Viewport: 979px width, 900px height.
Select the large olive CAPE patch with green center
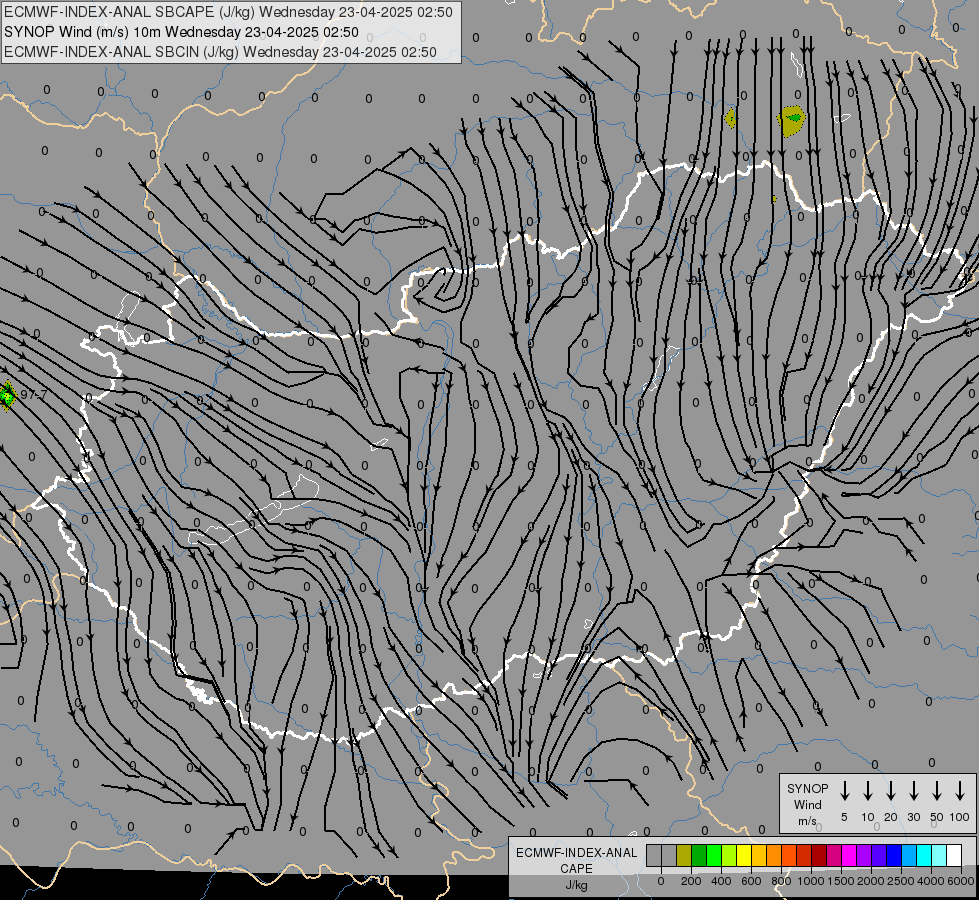point(792,121)
